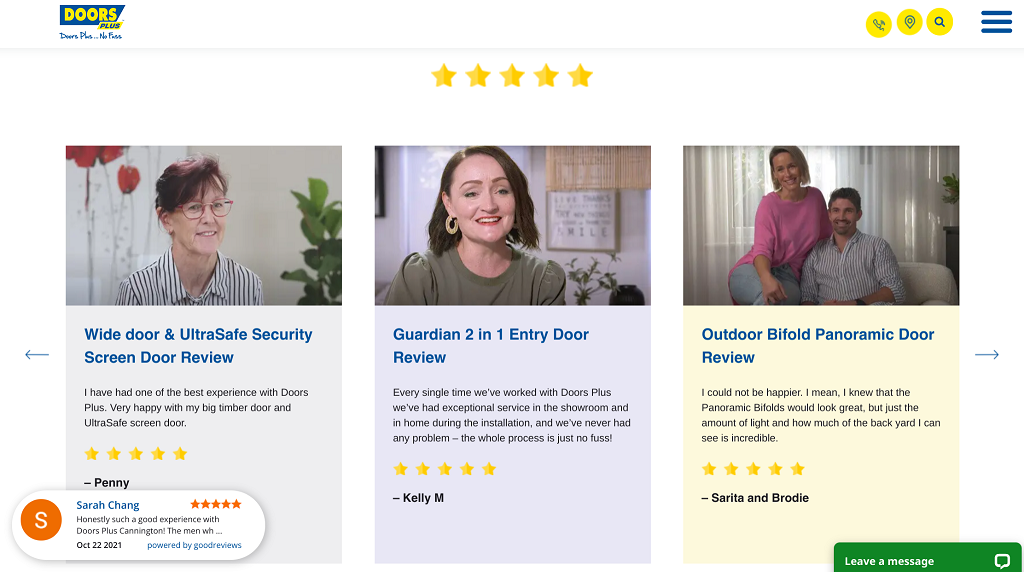
Task: Open Outdoor Bifold Panoramic Door Review title
Action: [x=817, y=345]
